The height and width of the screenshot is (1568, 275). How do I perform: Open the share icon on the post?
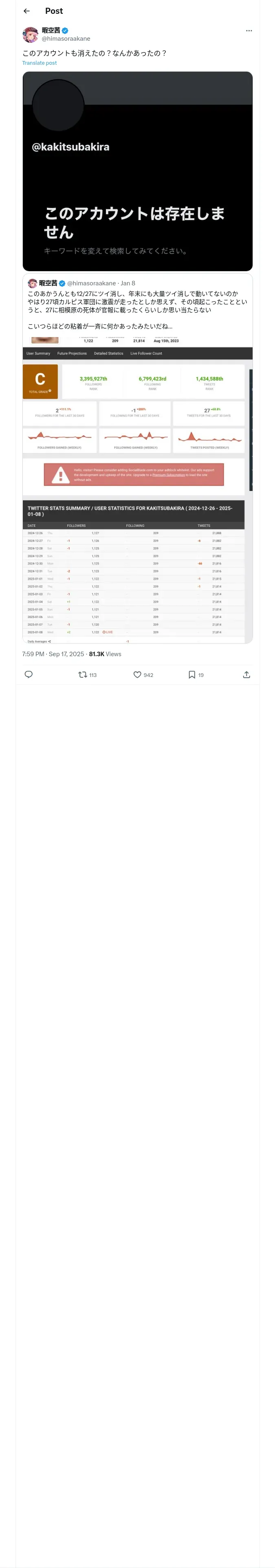tap(246, 675)
